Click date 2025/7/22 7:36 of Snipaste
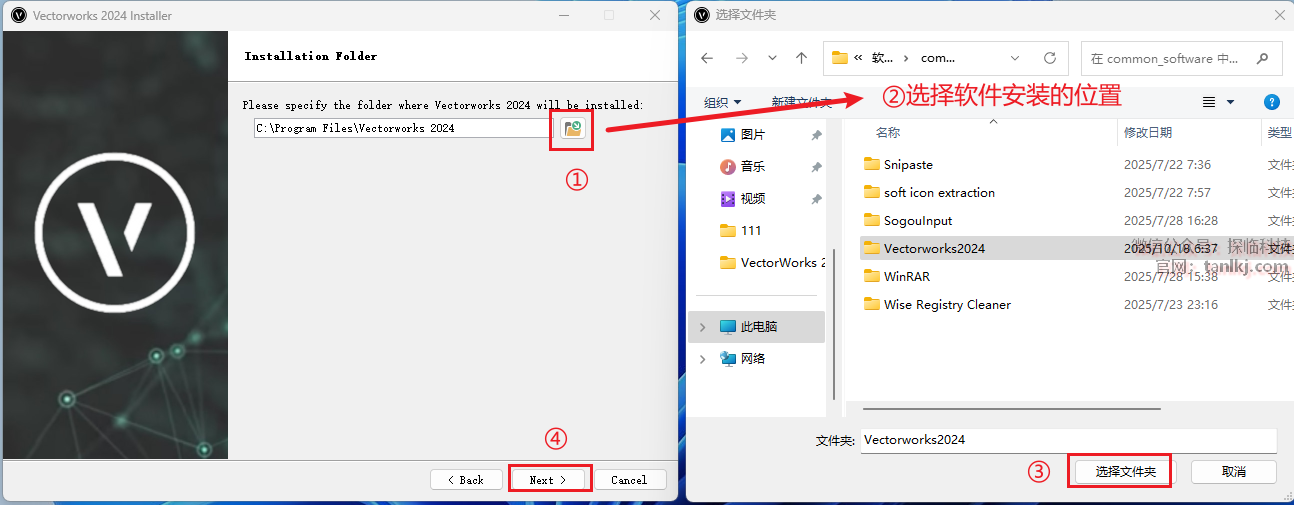Image resolution: width=1294 pixels, height=505 pixels. point(1167,164)
